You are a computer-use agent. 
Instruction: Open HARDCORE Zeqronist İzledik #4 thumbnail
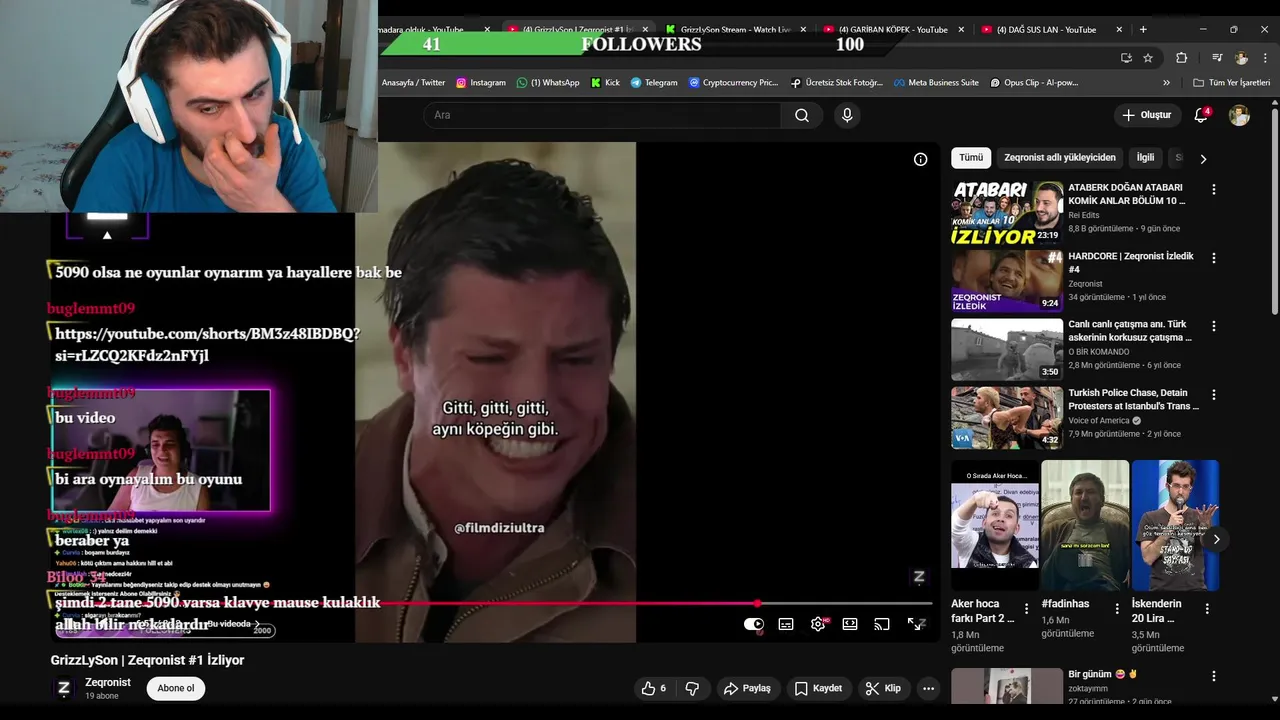1007,281
